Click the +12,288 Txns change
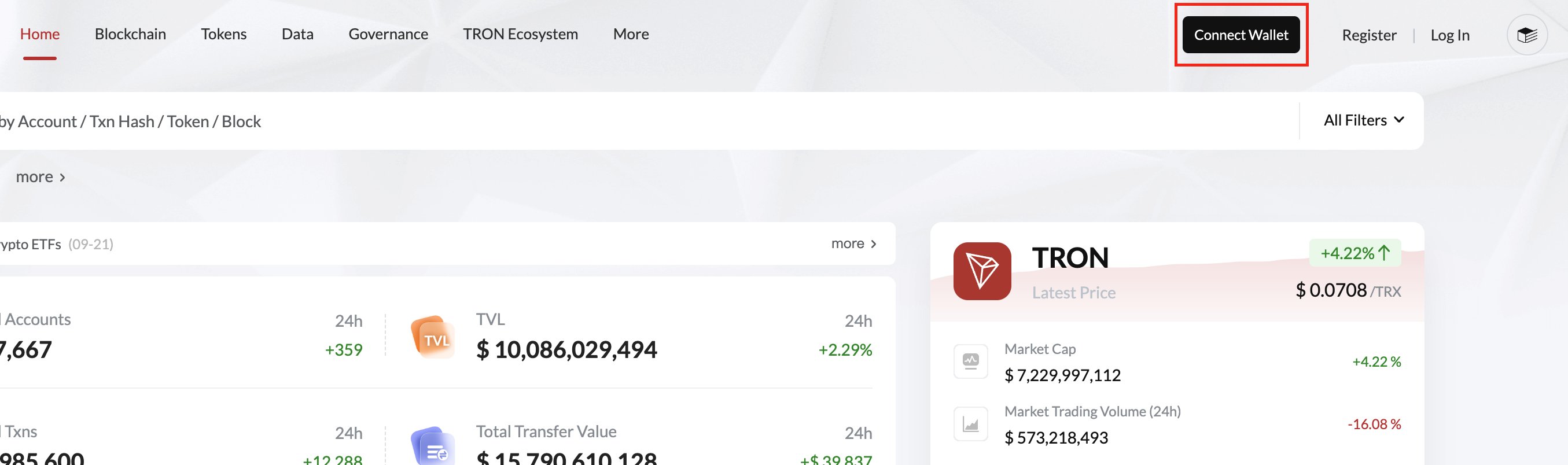This screenshot has width=1568, height=465. [x=332, y=460]
